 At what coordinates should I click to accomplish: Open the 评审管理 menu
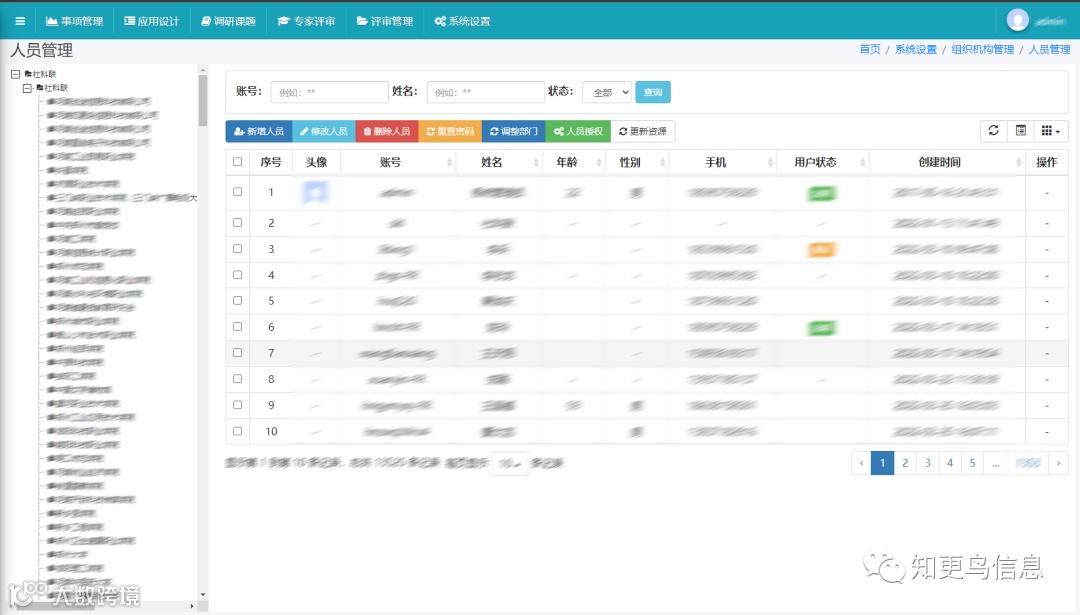point(384,21)
